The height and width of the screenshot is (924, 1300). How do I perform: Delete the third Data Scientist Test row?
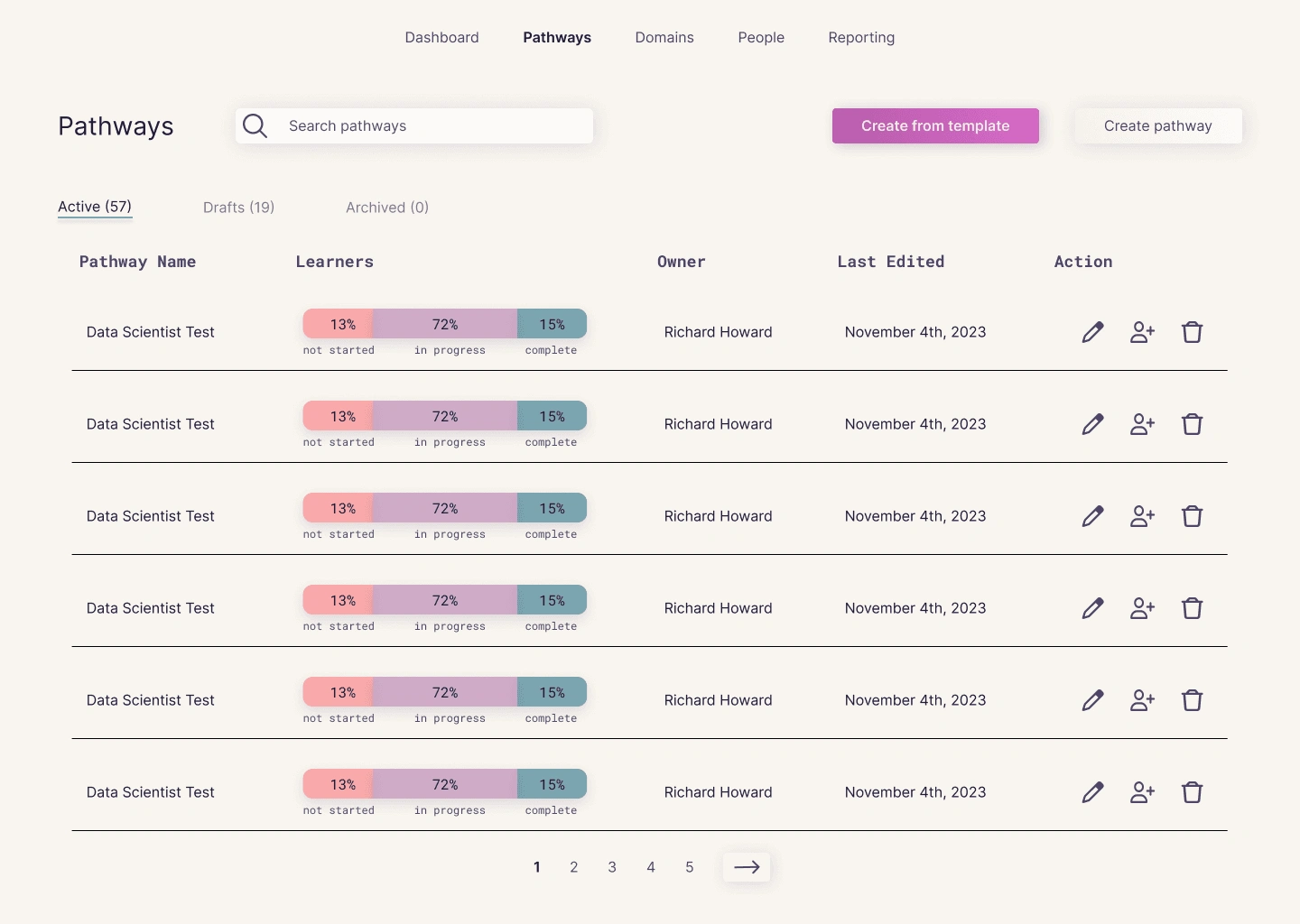pos(1192,516)
